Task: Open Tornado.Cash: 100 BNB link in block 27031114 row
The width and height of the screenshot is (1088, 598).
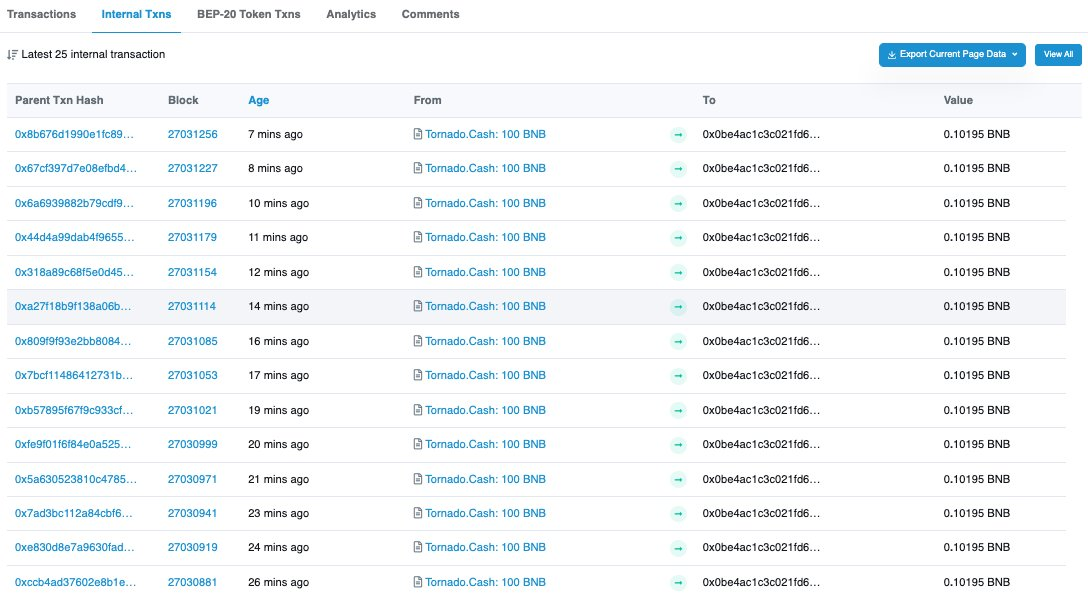Action: tap(485, 307)
